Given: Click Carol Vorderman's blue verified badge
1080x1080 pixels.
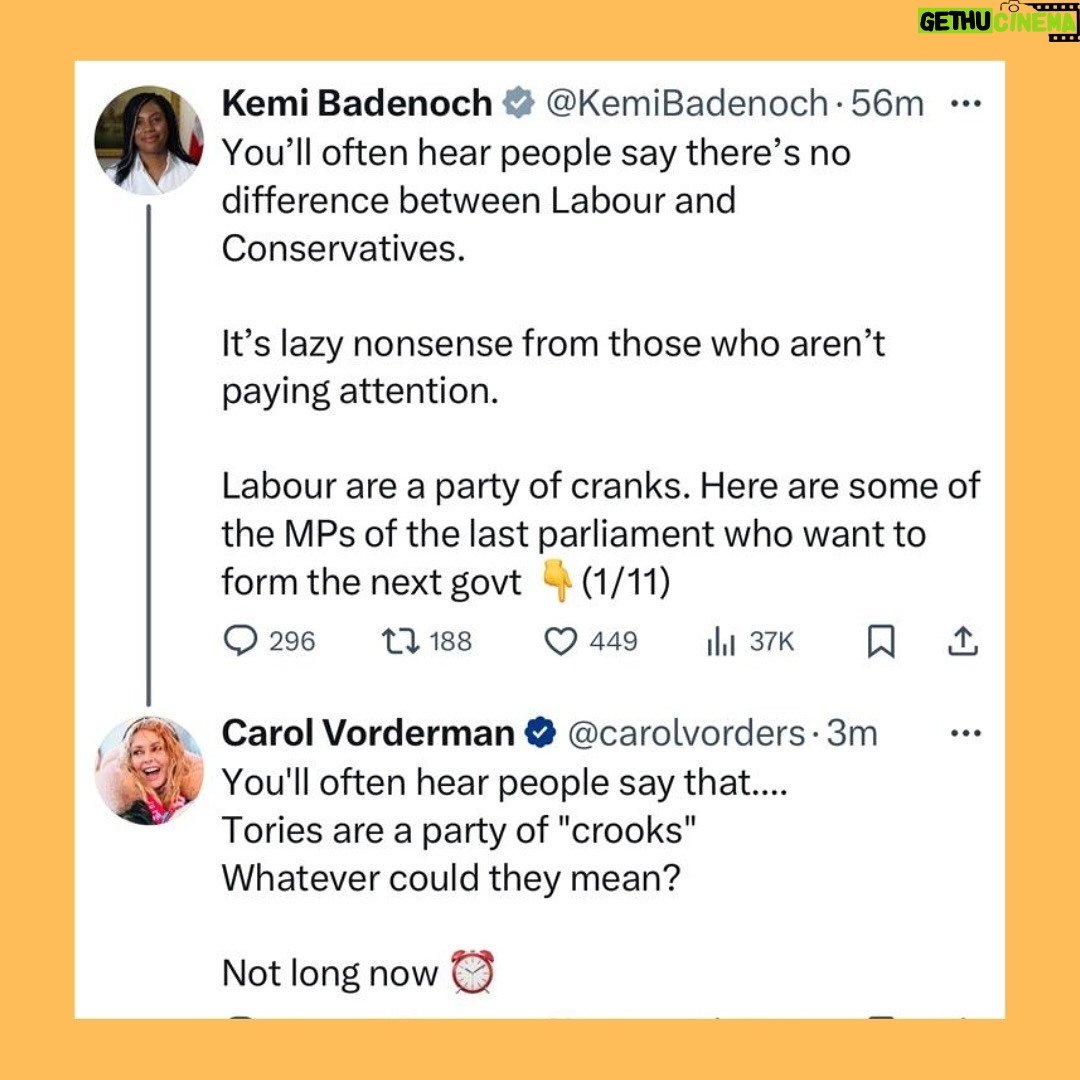Looking at the screenshot, I should 540,734.
